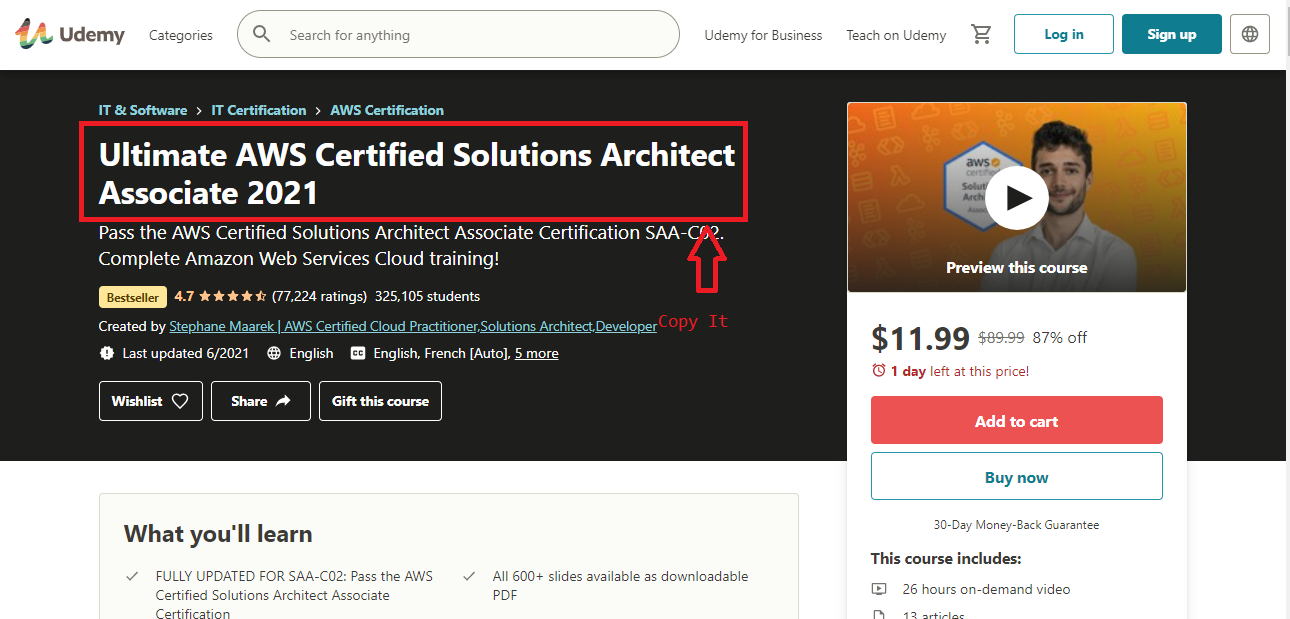Open the shopping cart icon

coord(981,35)
